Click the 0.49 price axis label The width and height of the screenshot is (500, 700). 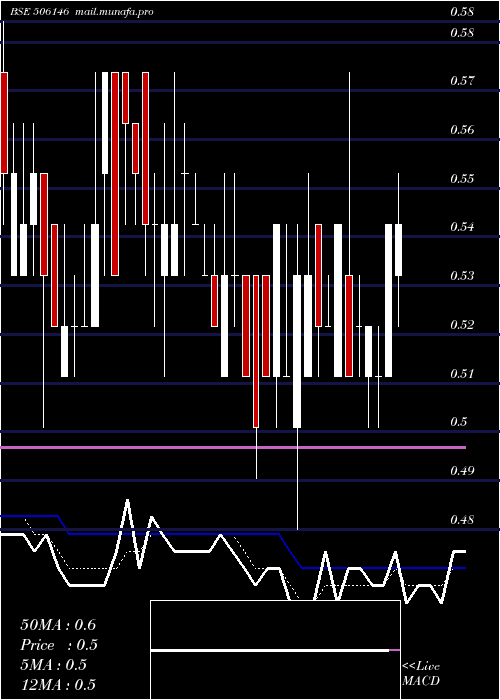(x=462, y=471)
